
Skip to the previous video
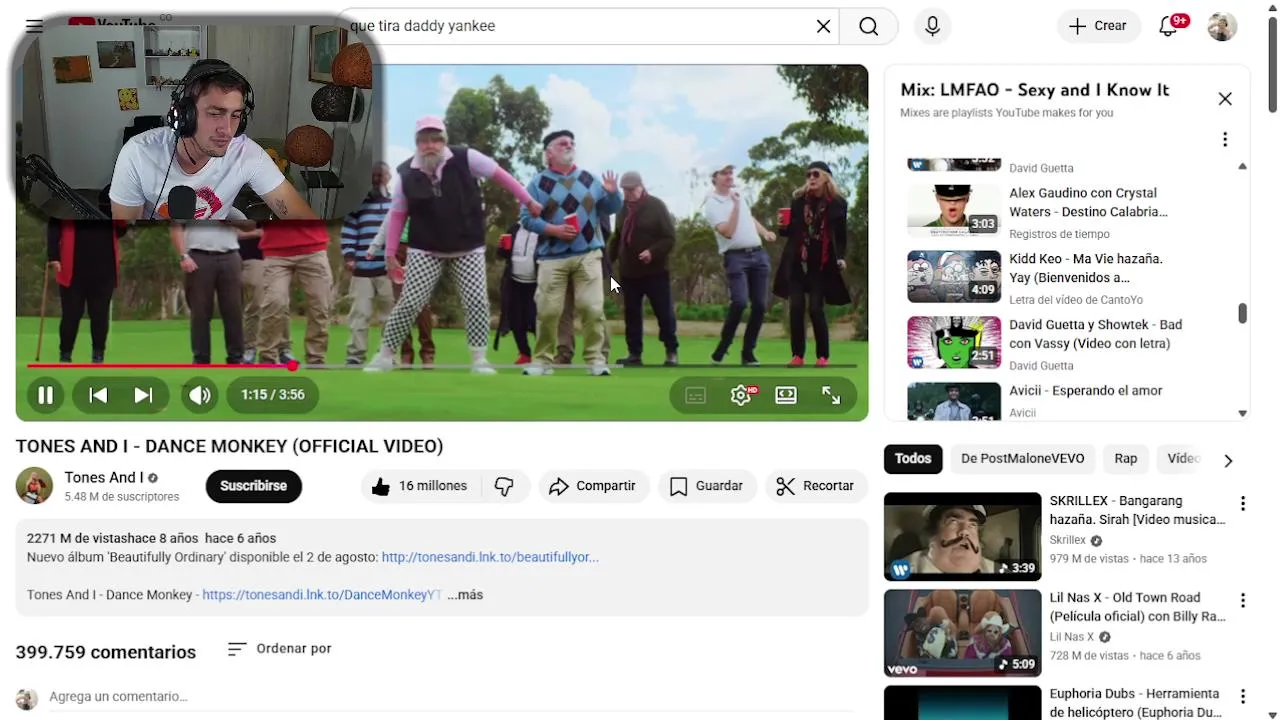(98, 395)
